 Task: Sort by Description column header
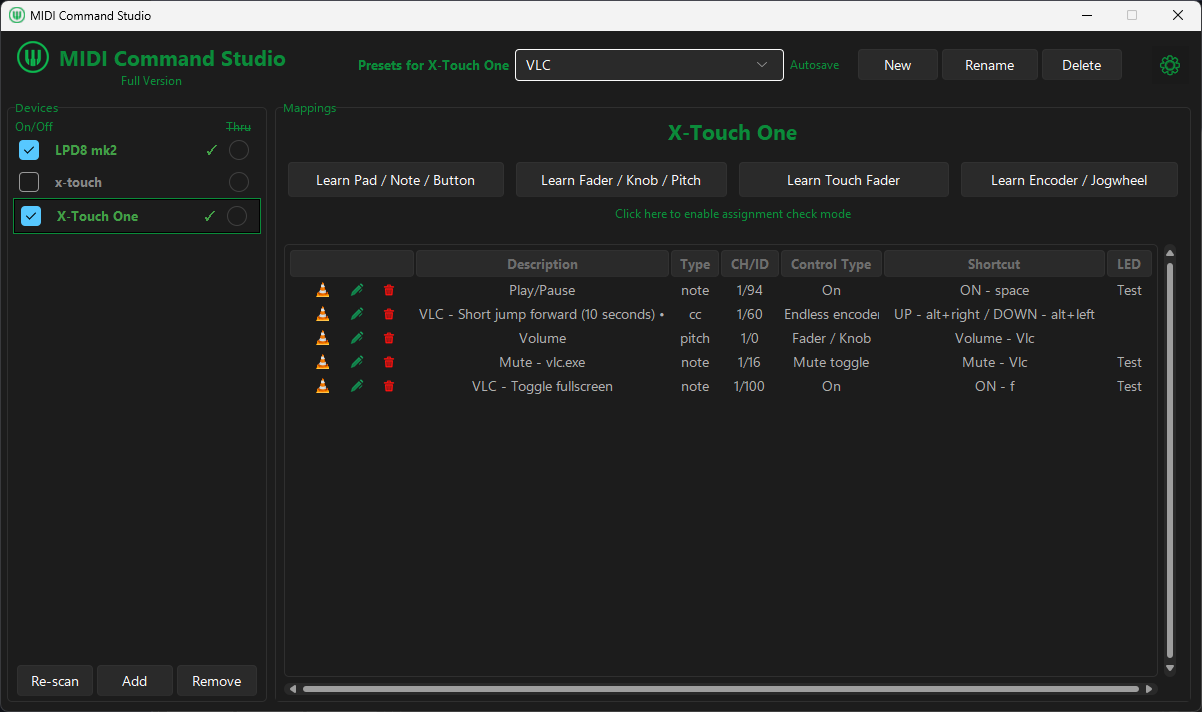tap(542, 264)
